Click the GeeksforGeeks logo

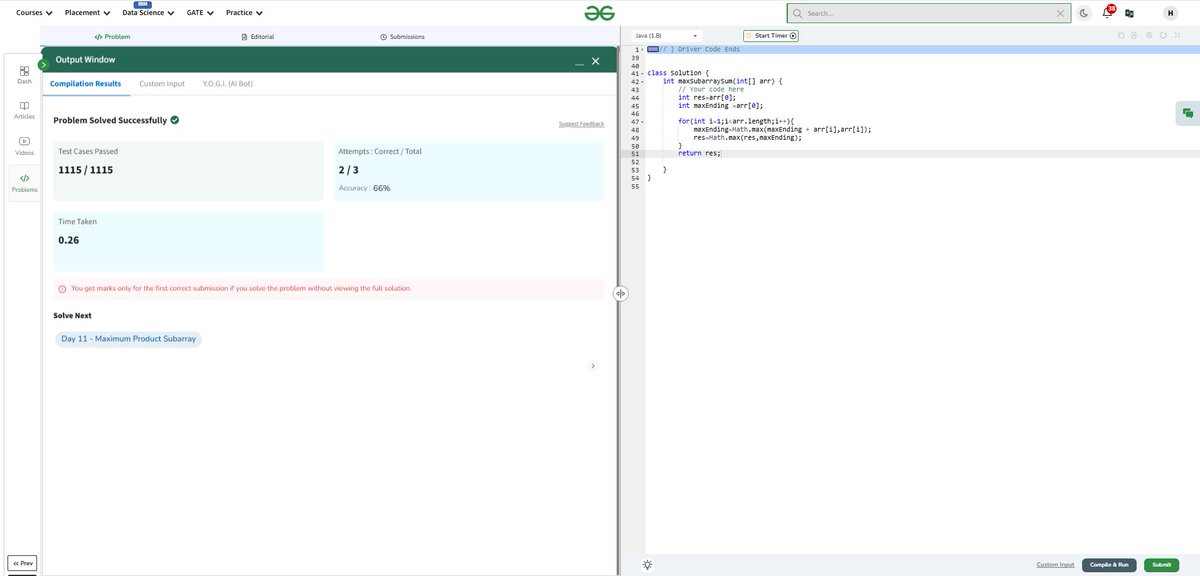599,12
